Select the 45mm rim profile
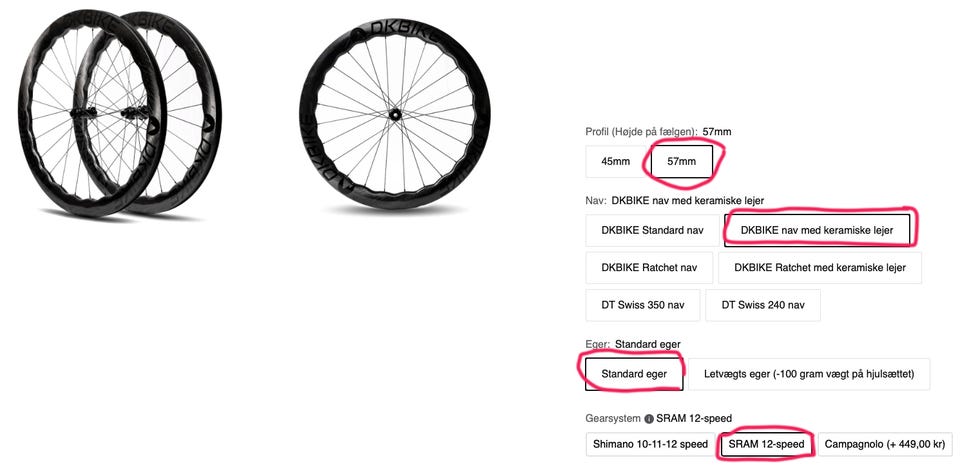Image resolution: width=960 pixels, height=465 pixels. click(615, 161)
